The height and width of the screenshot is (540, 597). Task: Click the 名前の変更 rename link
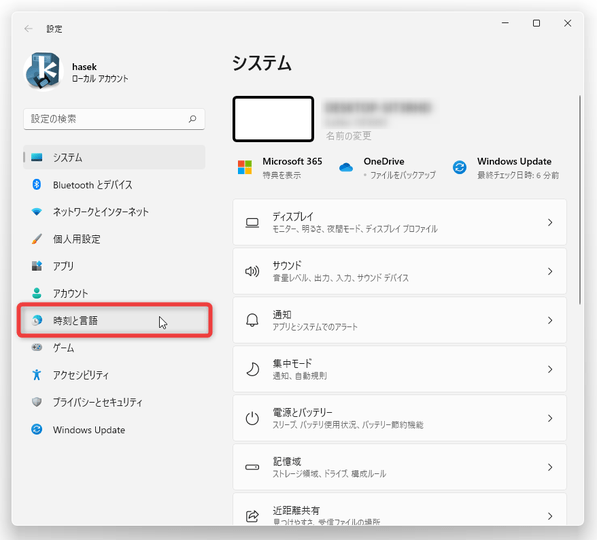tap(348, 136)
